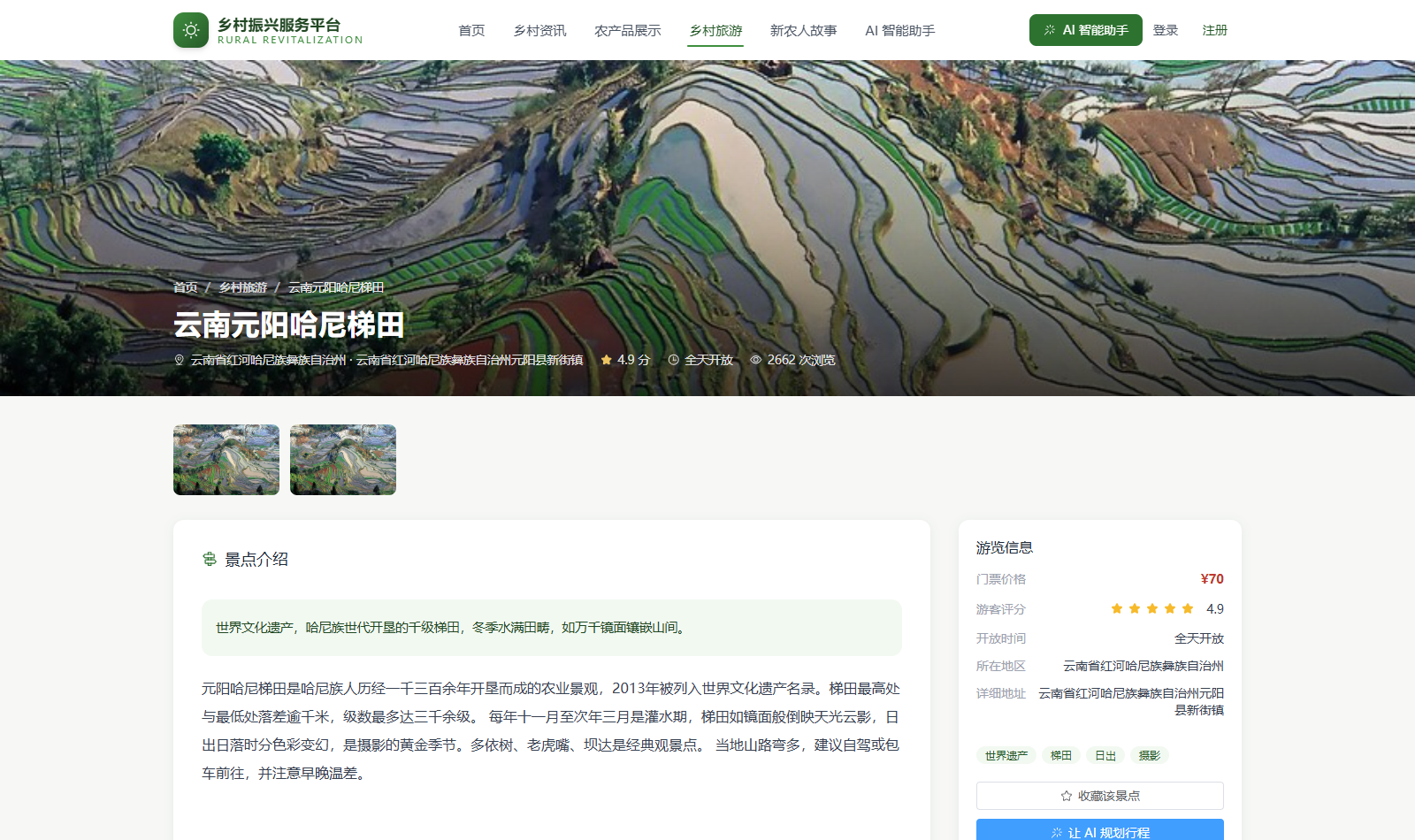This screenshot has width=1415, height=840.
Task: Click the five-star rating in 游客评分 row
Action: [1152, 608]
